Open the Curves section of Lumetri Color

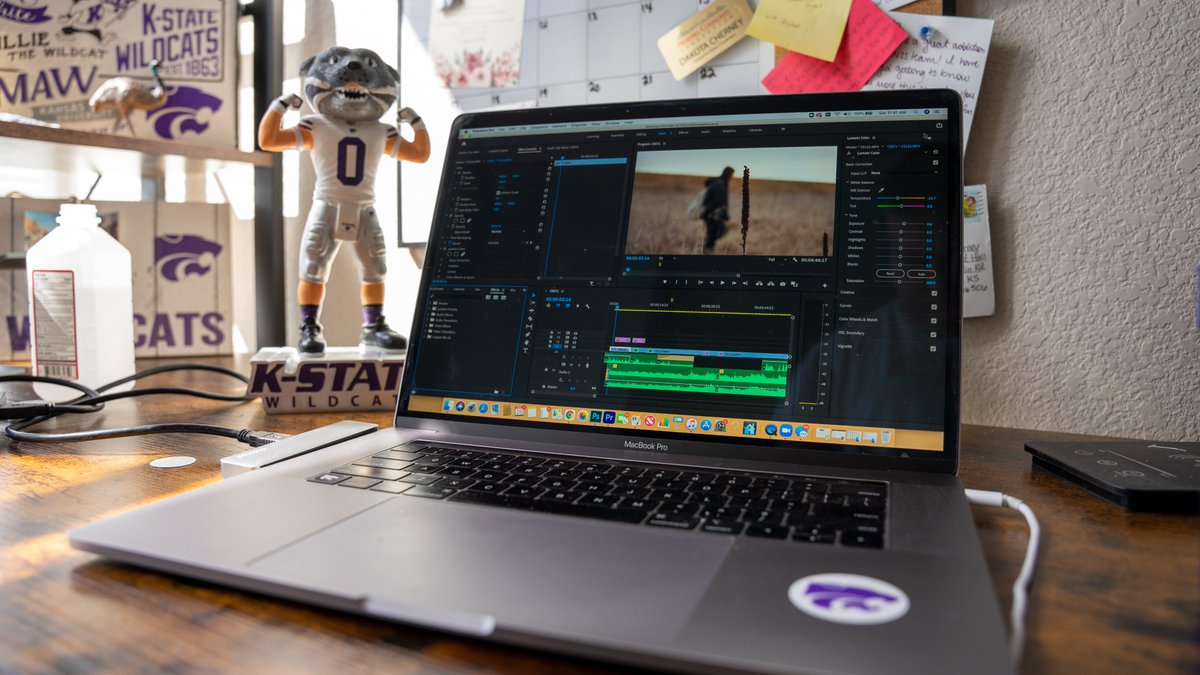pos(845,306)
